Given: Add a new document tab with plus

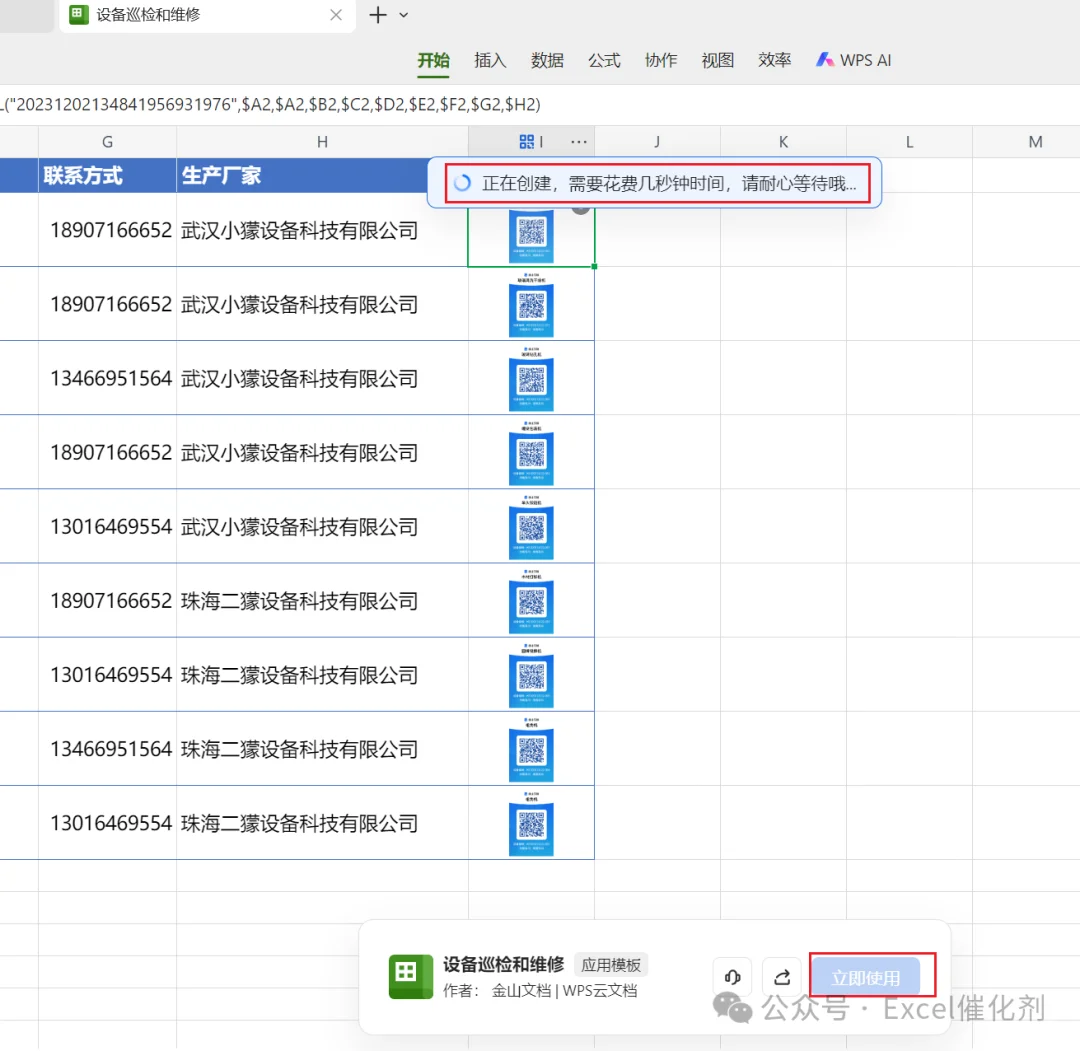Looking at the screenshot, I should (x=378, y=14).
